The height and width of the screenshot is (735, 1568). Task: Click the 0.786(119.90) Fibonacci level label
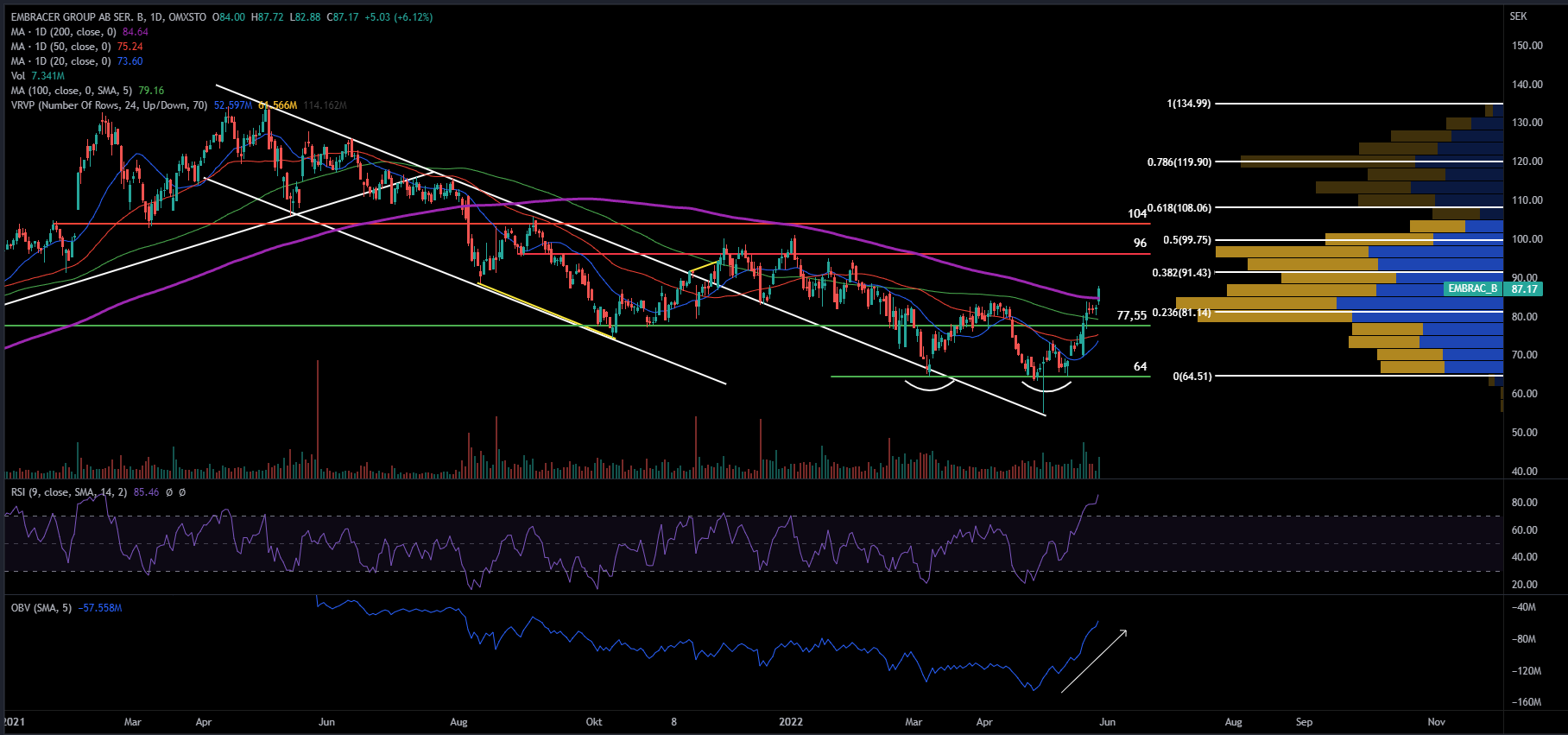coord(1179,162)
